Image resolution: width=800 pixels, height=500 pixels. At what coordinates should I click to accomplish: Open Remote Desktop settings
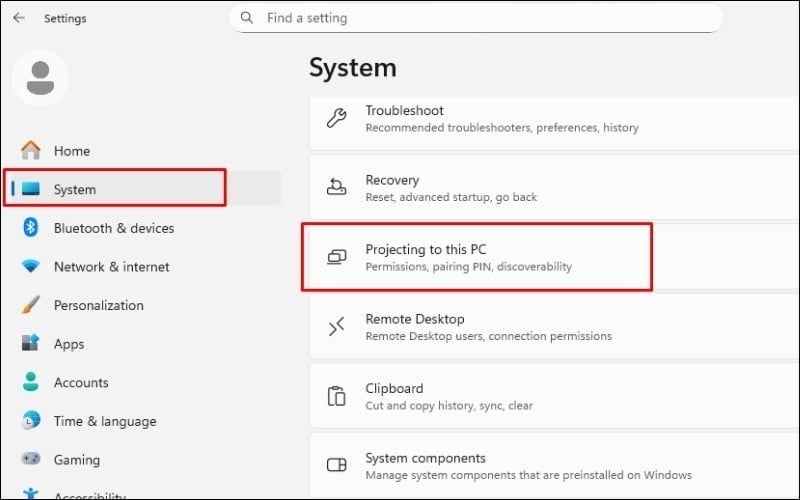point(555,327)
